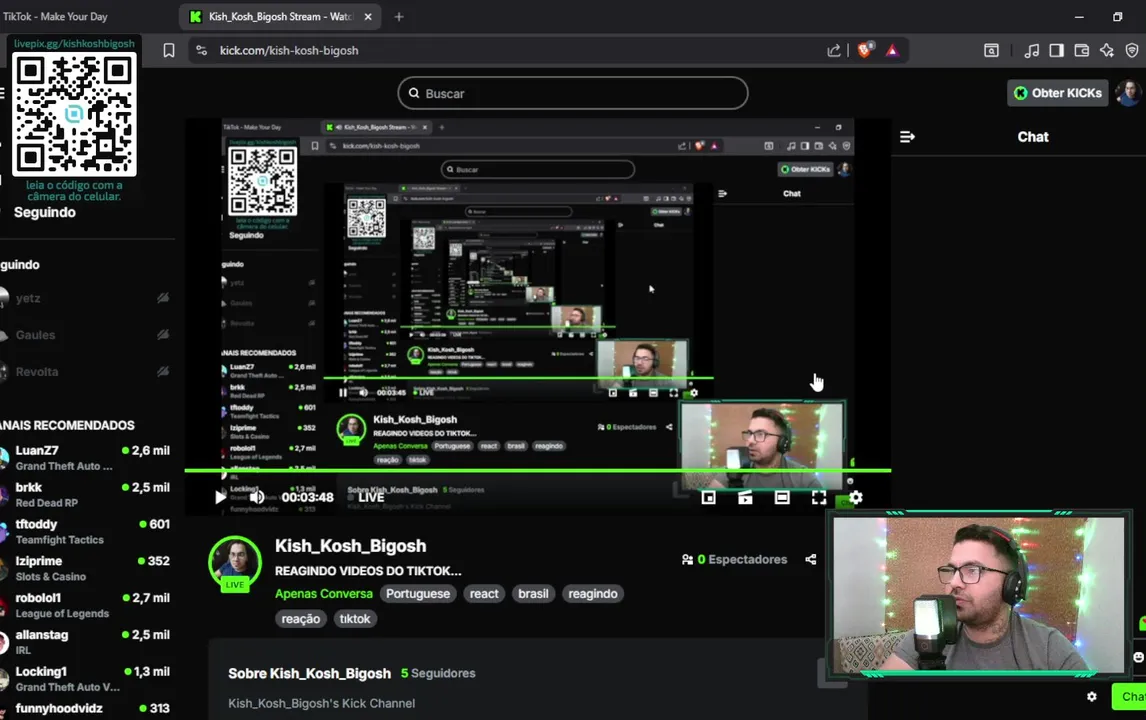
Task: Open the Brave Wallet icon
Action: pyautogui.click(x=1082, y=50)
